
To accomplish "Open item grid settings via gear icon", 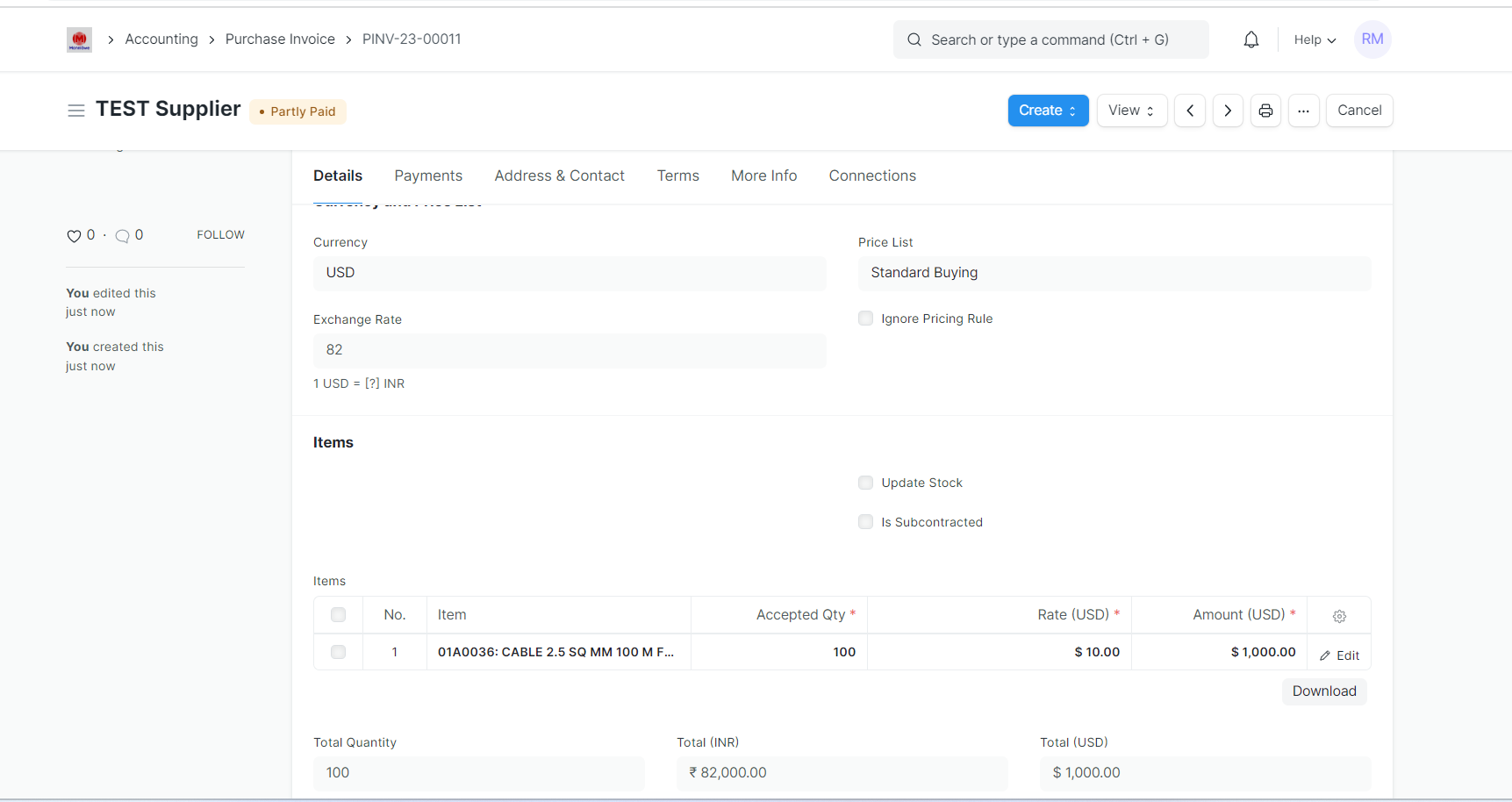I will coord(1339,615).
